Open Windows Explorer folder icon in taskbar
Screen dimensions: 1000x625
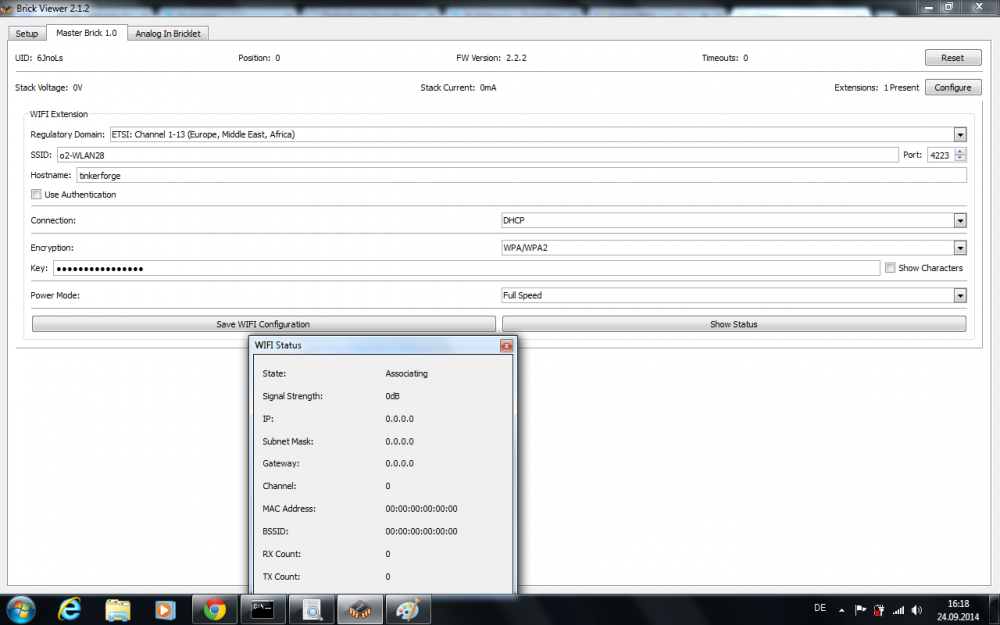[118, 608]
